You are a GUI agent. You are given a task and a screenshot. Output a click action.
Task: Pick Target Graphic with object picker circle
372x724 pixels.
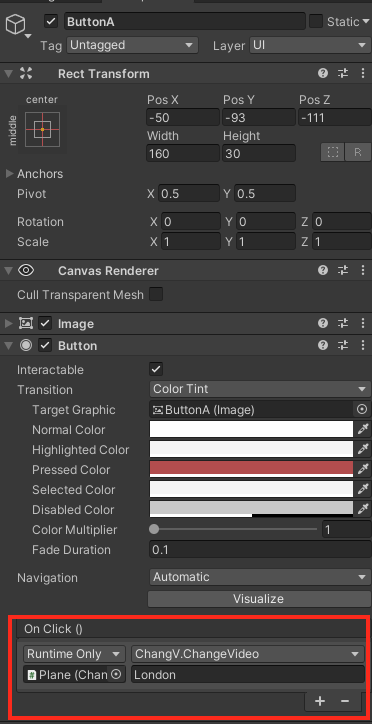coord(362,409)
